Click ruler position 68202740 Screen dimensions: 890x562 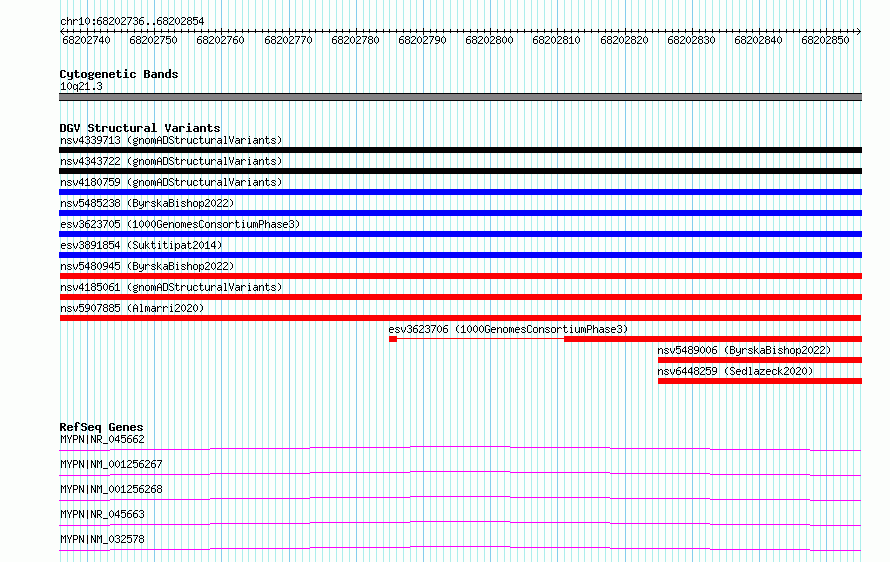pyautogui.click(x=86, y=40)
